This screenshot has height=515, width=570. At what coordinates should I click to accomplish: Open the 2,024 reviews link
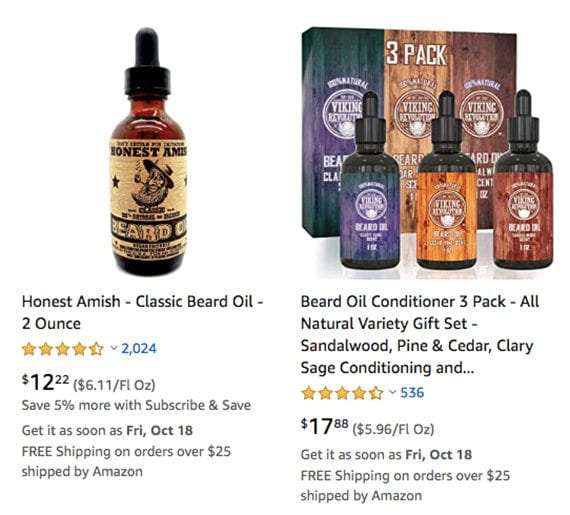139,349
